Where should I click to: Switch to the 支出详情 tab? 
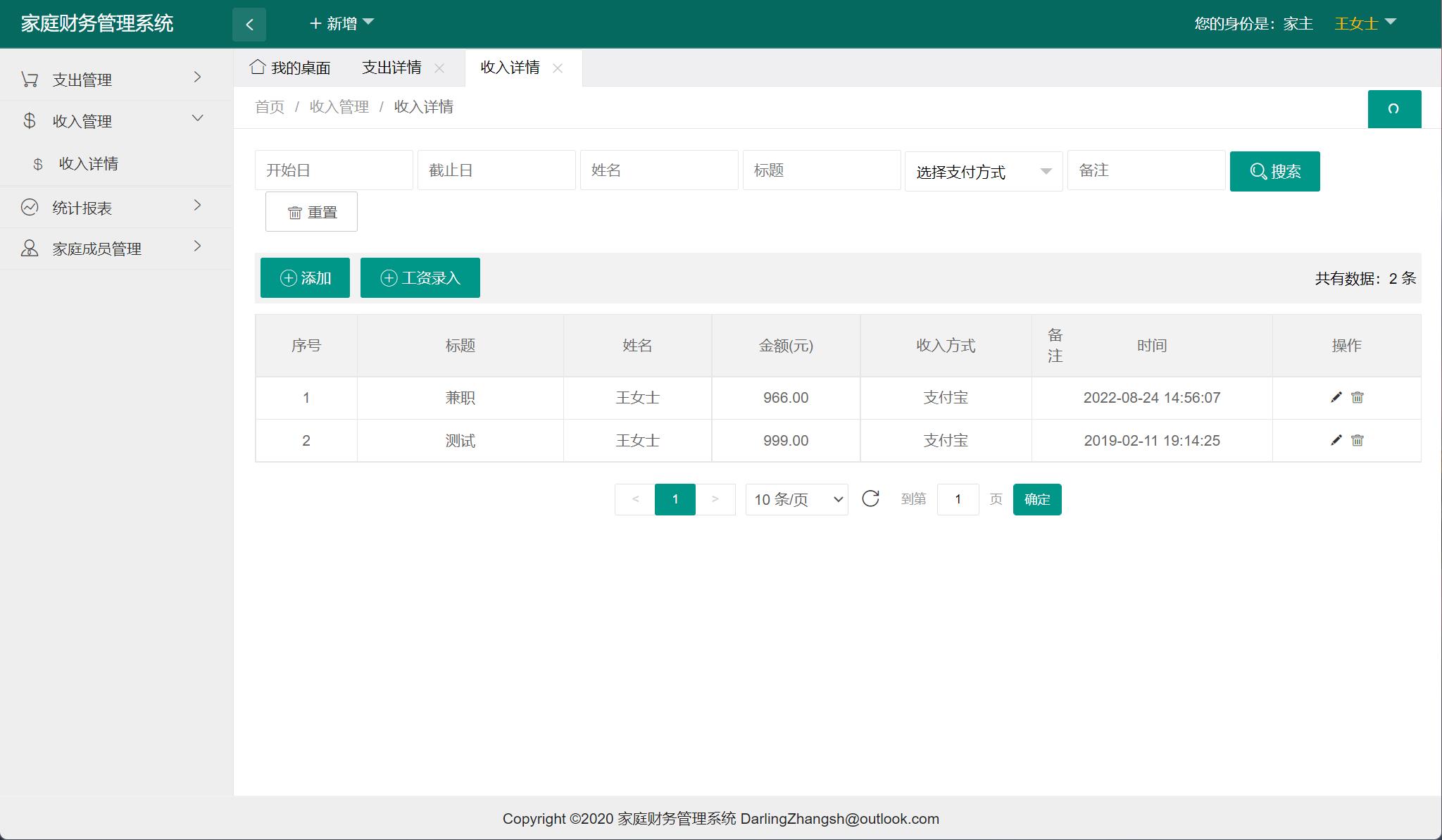click(x=392, y=67)
